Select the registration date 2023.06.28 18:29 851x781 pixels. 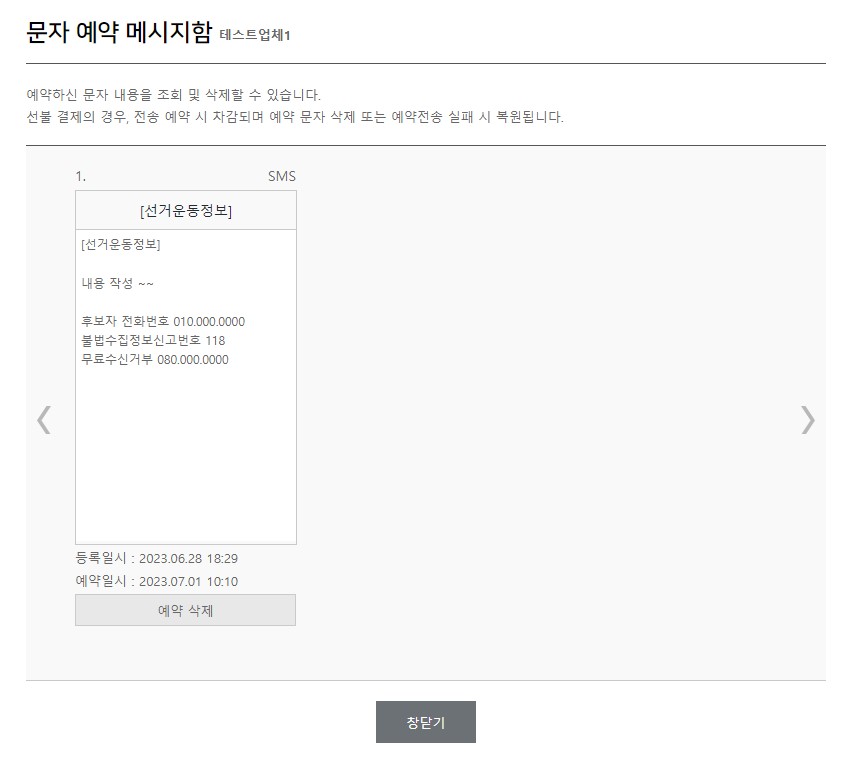(x=158, y=561)
